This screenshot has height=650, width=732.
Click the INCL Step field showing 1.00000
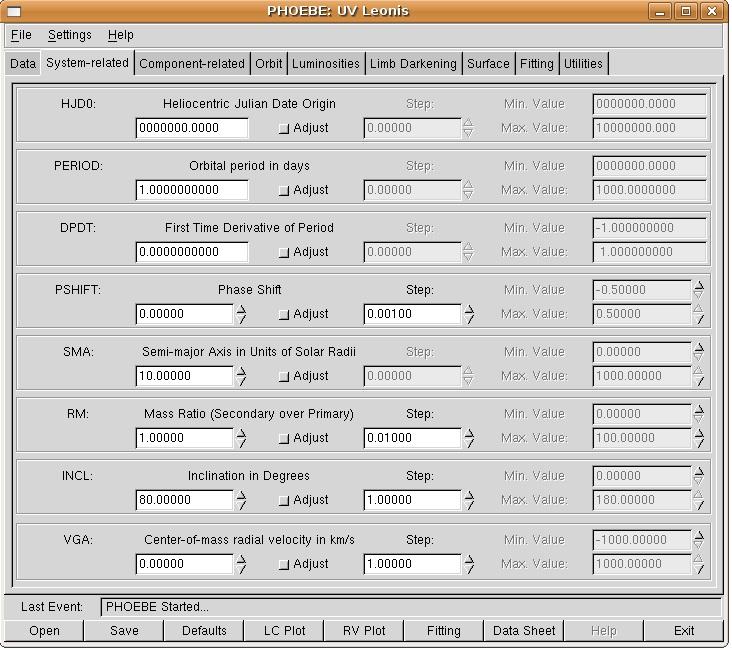[412, 500]
